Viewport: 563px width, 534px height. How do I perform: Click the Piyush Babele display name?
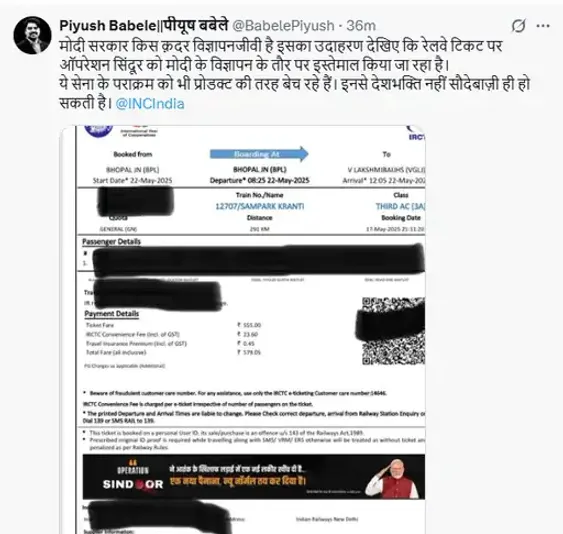click(144, 25)
